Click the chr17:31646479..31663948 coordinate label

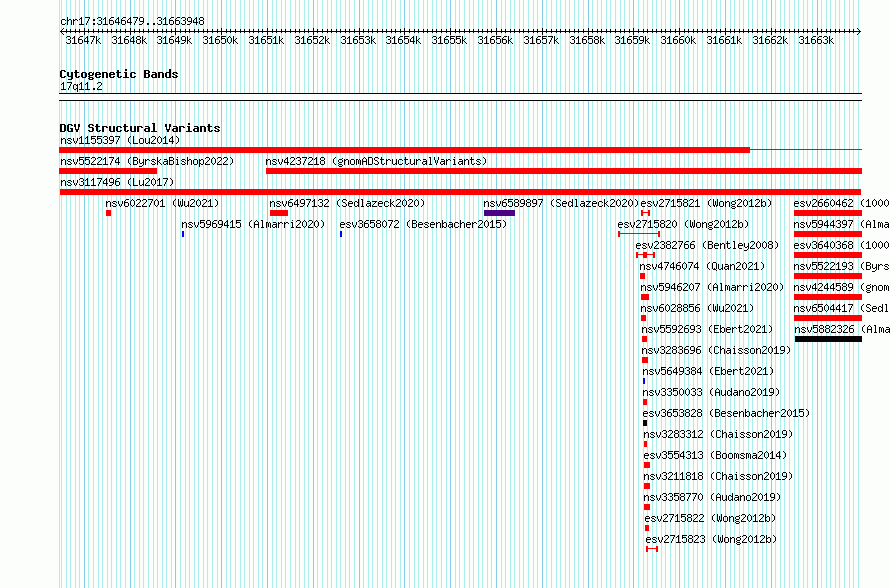pos(132,22)
